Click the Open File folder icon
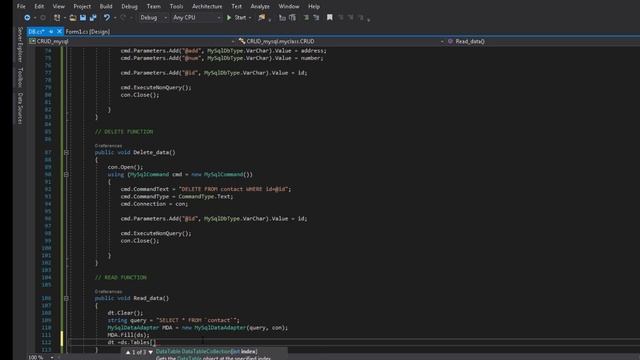Screen dimensions: 640x360 pos(73,18)
